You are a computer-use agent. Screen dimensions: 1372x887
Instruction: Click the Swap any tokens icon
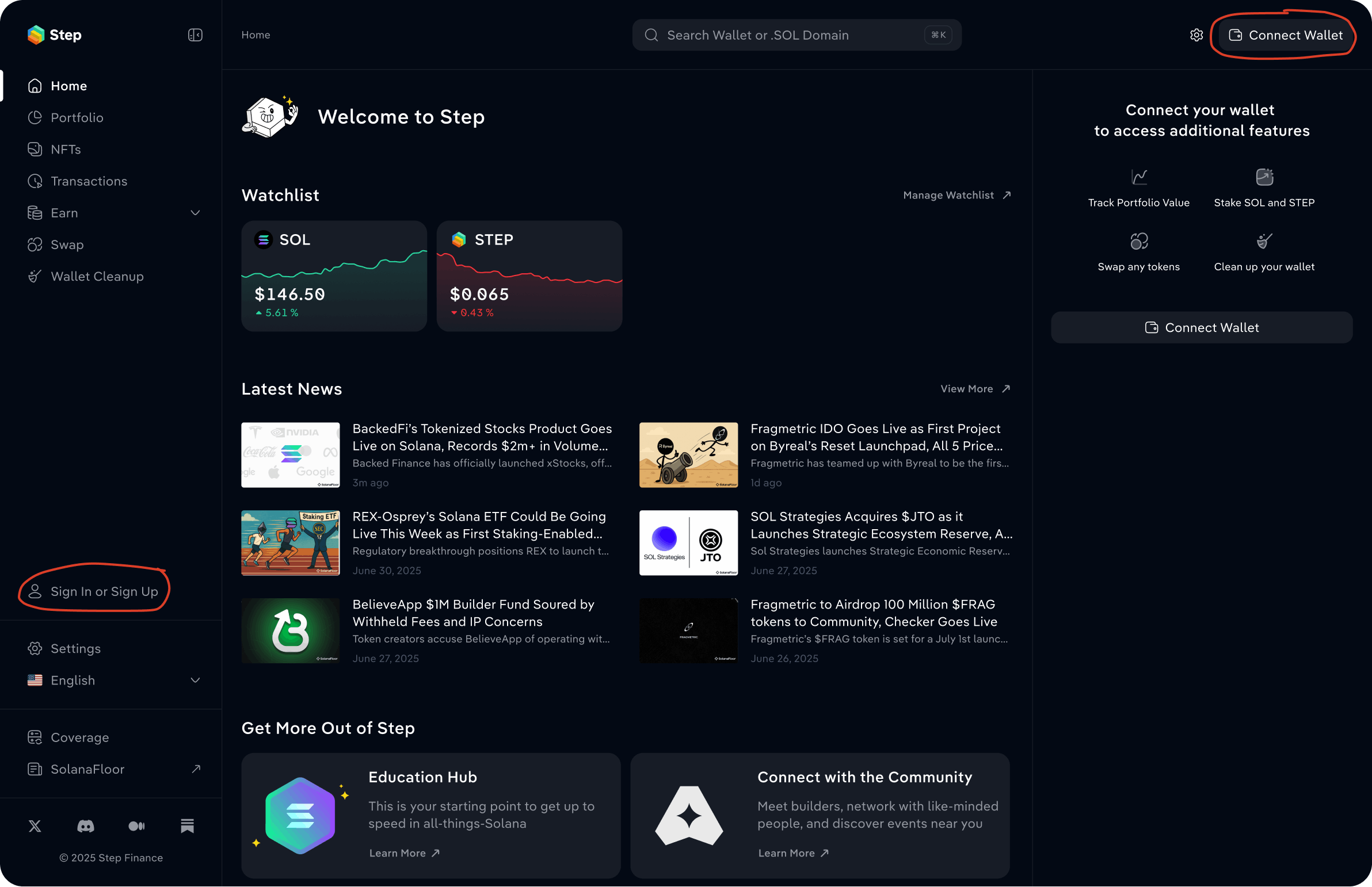point(1139,241)
